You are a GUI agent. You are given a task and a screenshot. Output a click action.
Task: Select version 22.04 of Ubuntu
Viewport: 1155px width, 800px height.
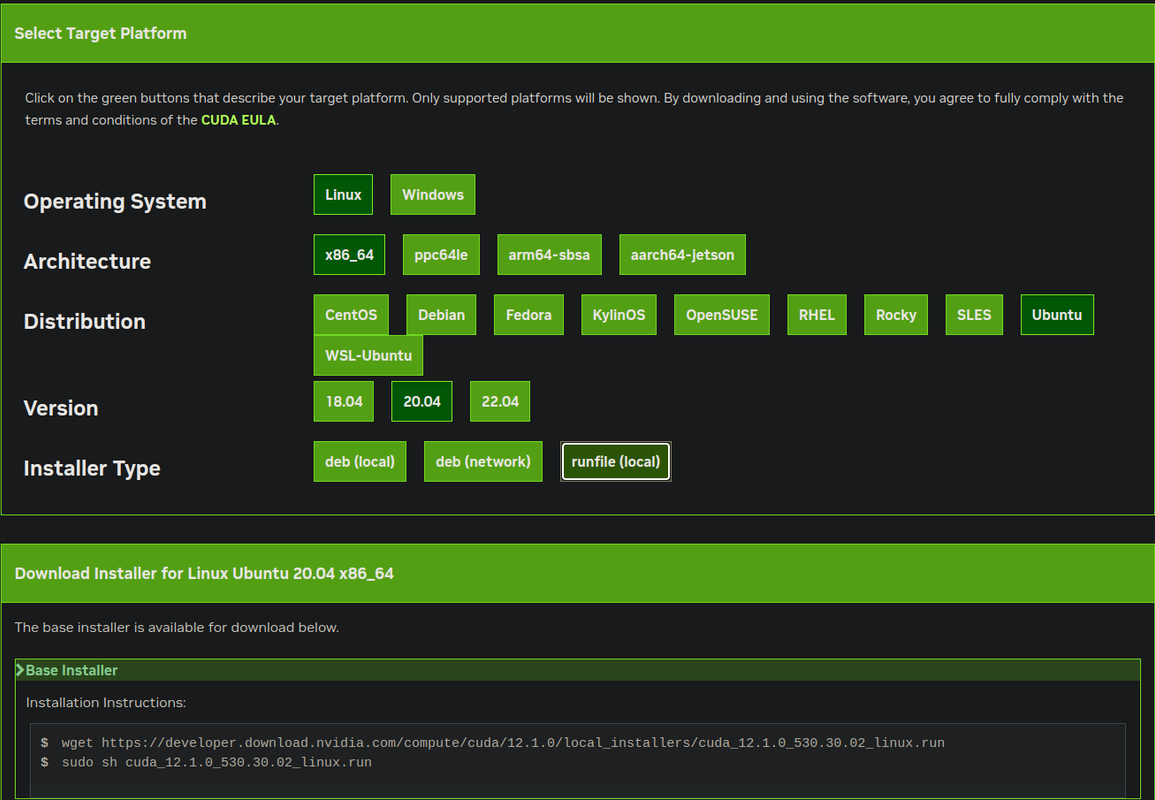coord(499,401)
